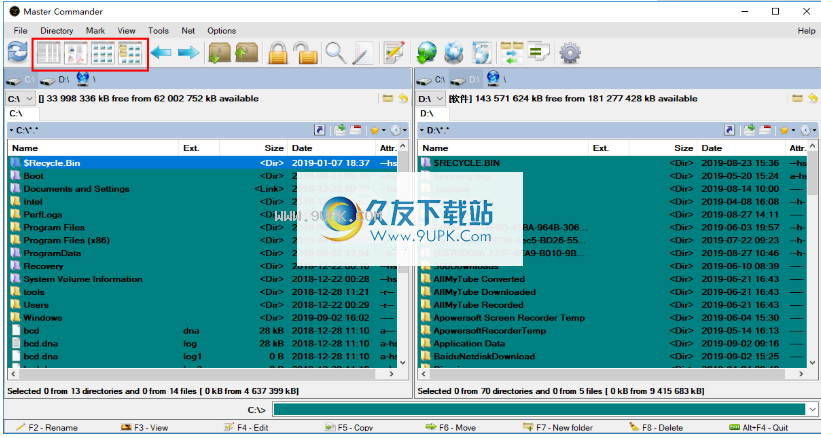Click the F7 - New folder button

coord(558,428)
